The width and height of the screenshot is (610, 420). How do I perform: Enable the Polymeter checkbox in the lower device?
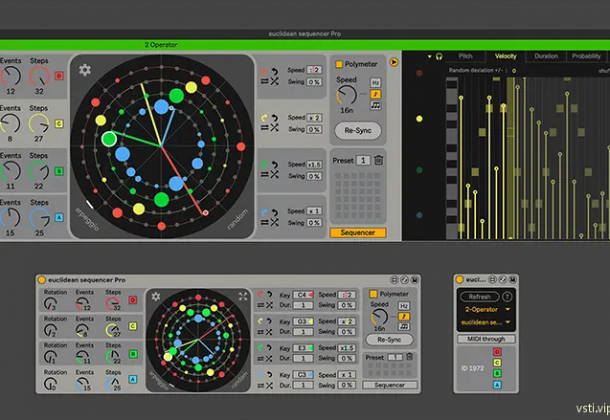[x=373, y=294]
